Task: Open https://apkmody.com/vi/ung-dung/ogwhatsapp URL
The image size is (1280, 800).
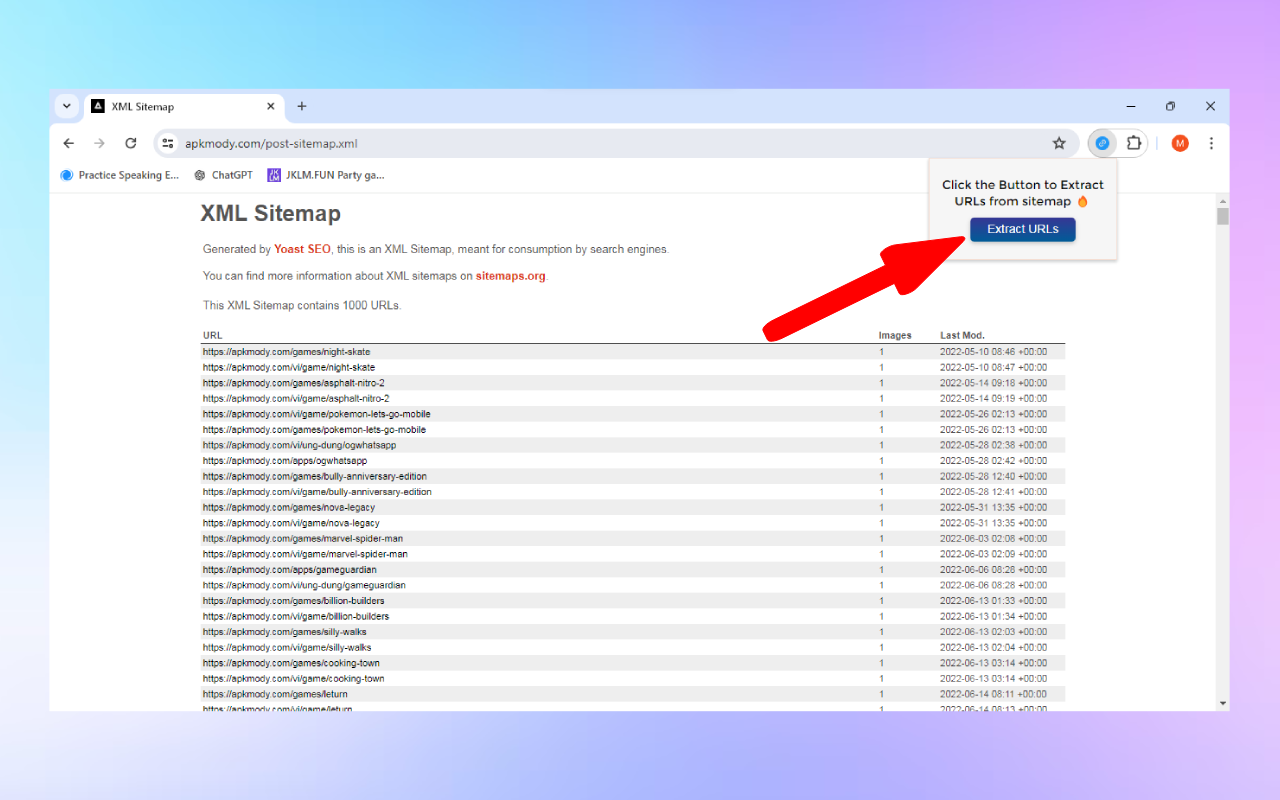Action: coord(300,445)
